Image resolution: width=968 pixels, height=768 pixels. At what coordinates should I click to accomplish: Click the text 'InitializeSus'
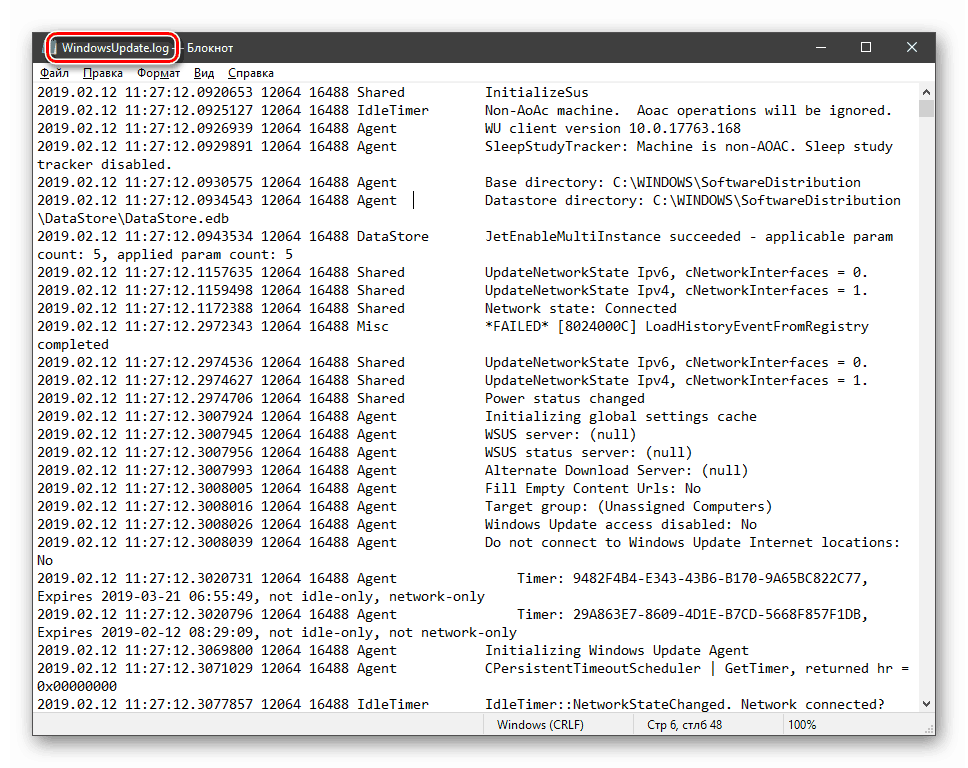point(536,93)
